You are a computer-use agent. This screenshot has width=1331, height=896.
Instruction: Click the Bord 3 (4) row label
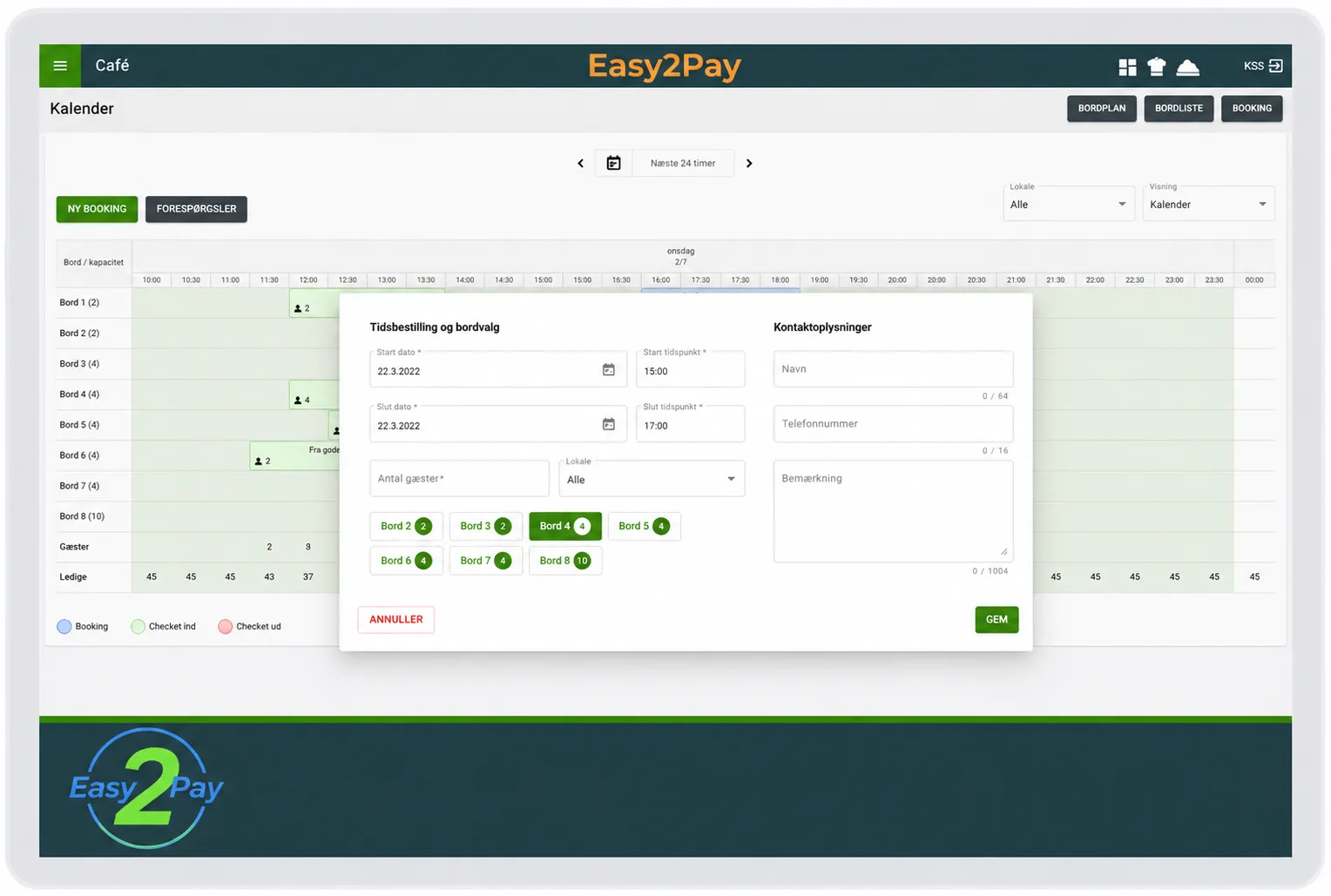(x=79, y=364)
